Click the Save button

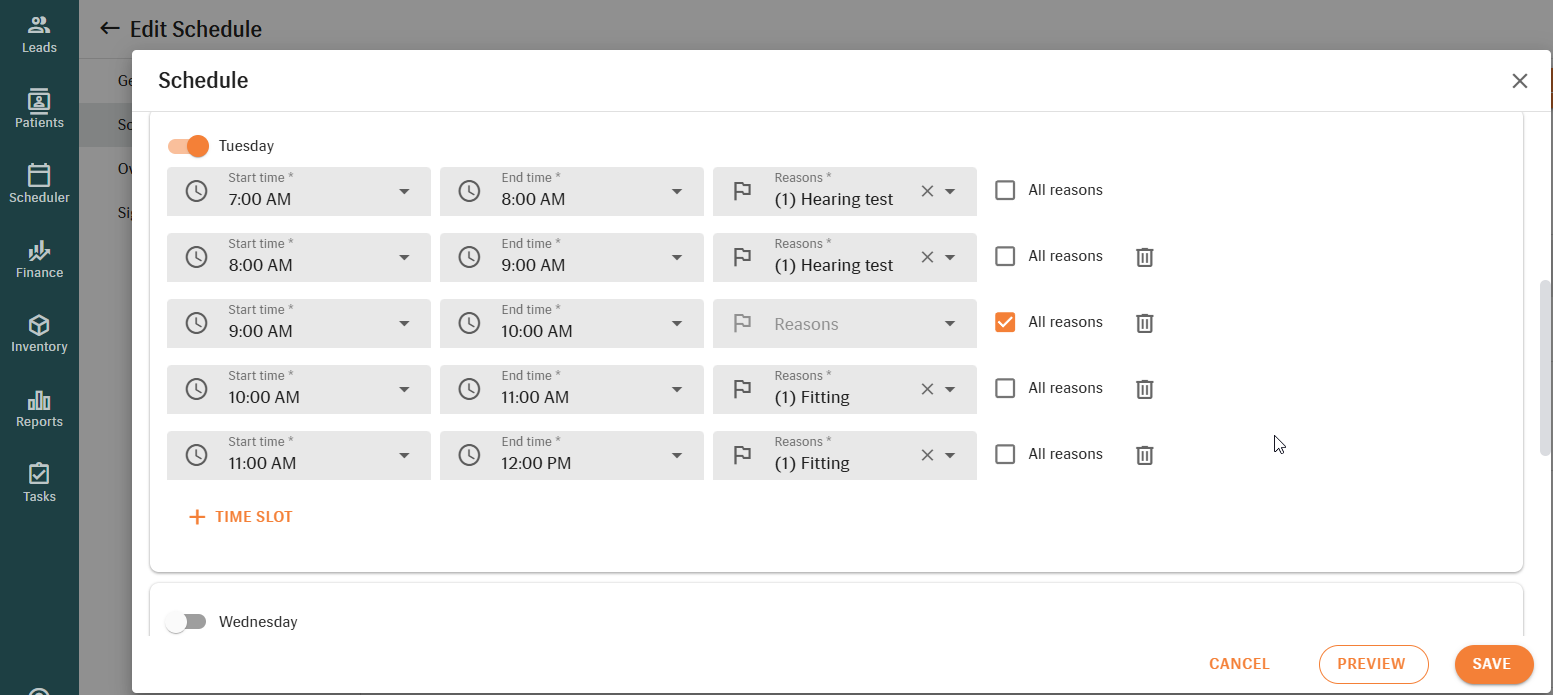1493,664
